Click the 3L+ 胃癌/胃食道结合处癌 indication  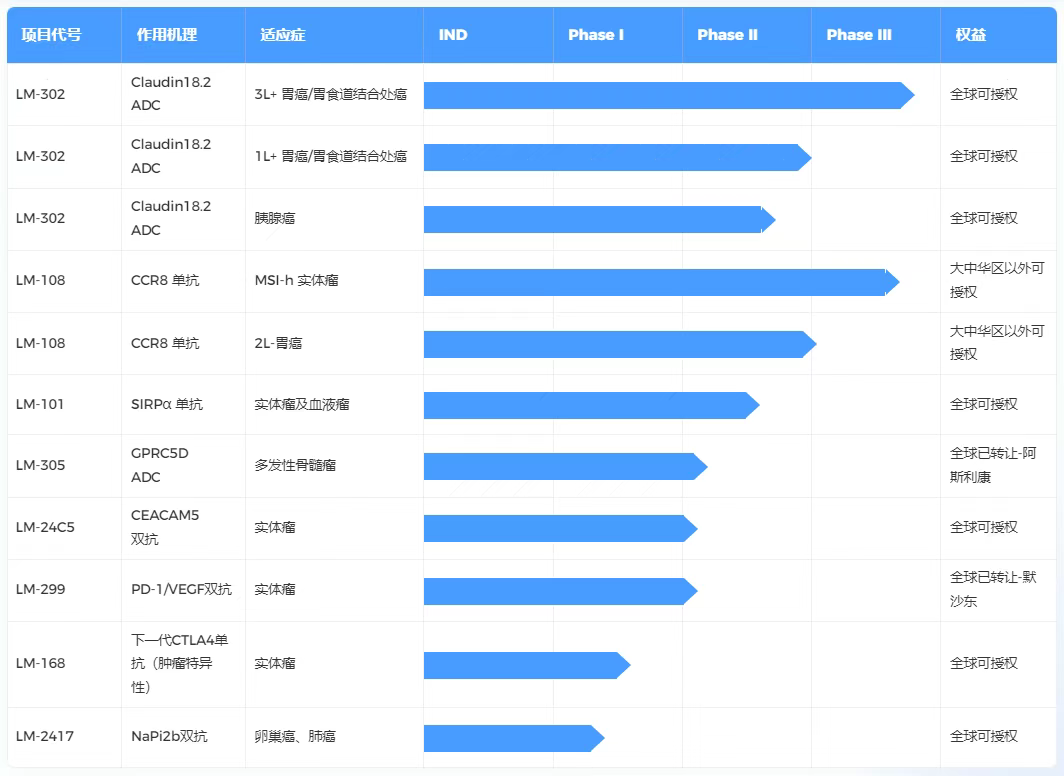330,94
